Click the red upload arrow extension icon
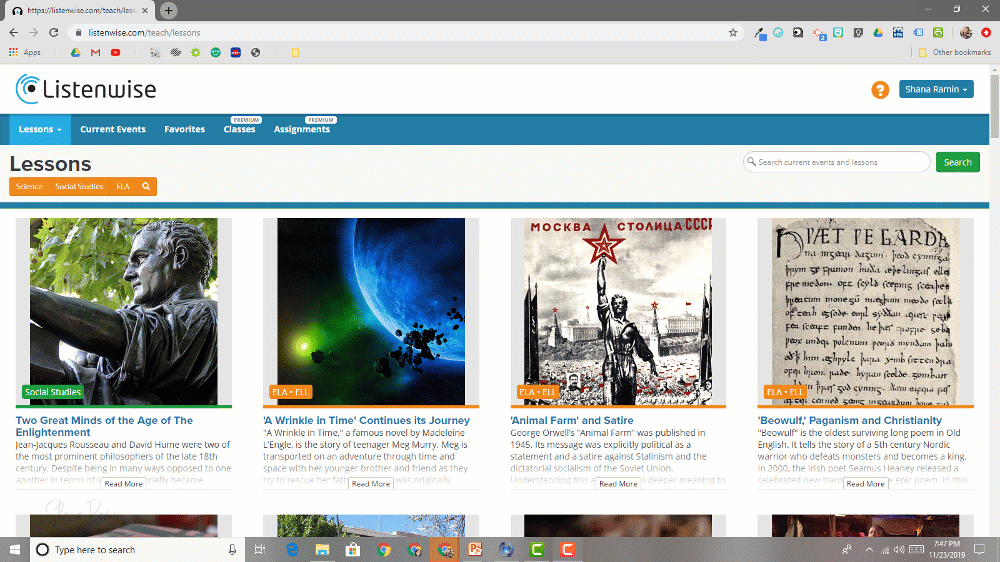Image resolution: width=1000 pixels, height=562 pixels. pos(986,33)
